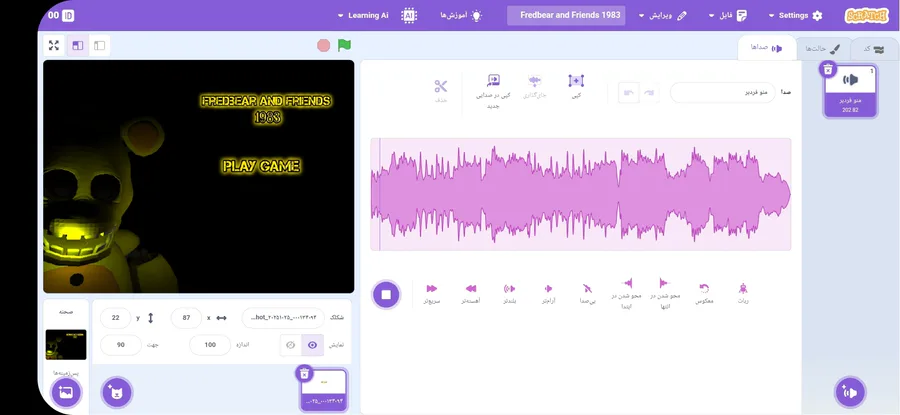Click the Copy (کپی) tool icon
900x415 pixels.
tap(576, 81)
